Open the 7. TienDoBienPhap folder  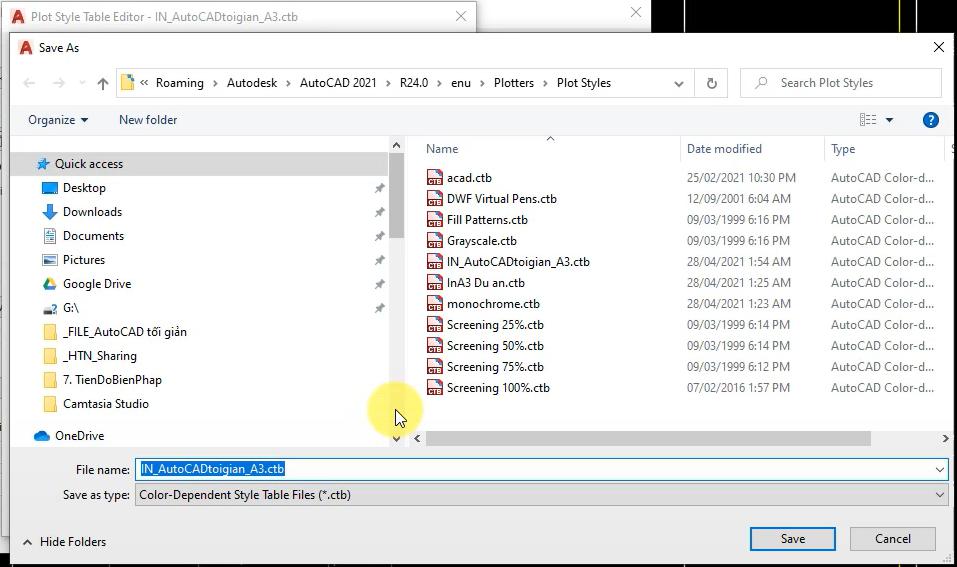point(112,380)
